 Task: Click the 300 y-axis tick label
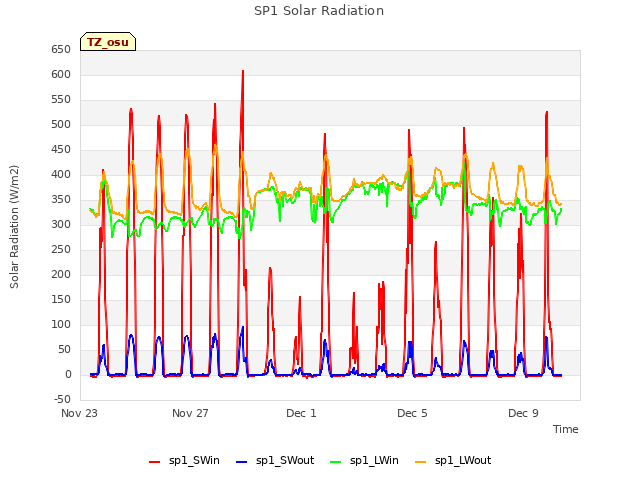point(61,224)
